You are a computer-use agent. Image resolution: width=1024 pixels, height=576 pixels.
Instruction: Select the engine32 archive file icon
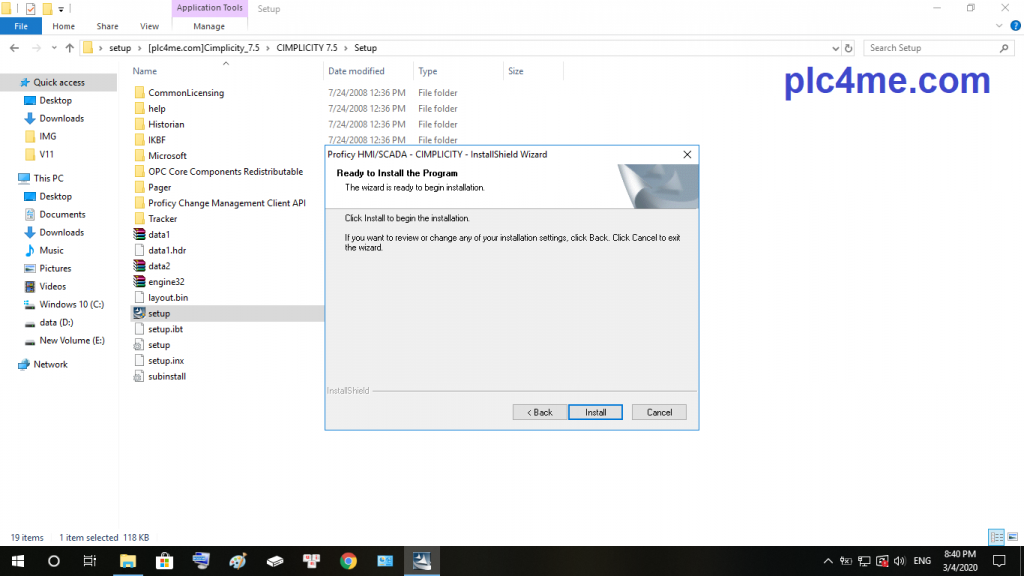140,282
